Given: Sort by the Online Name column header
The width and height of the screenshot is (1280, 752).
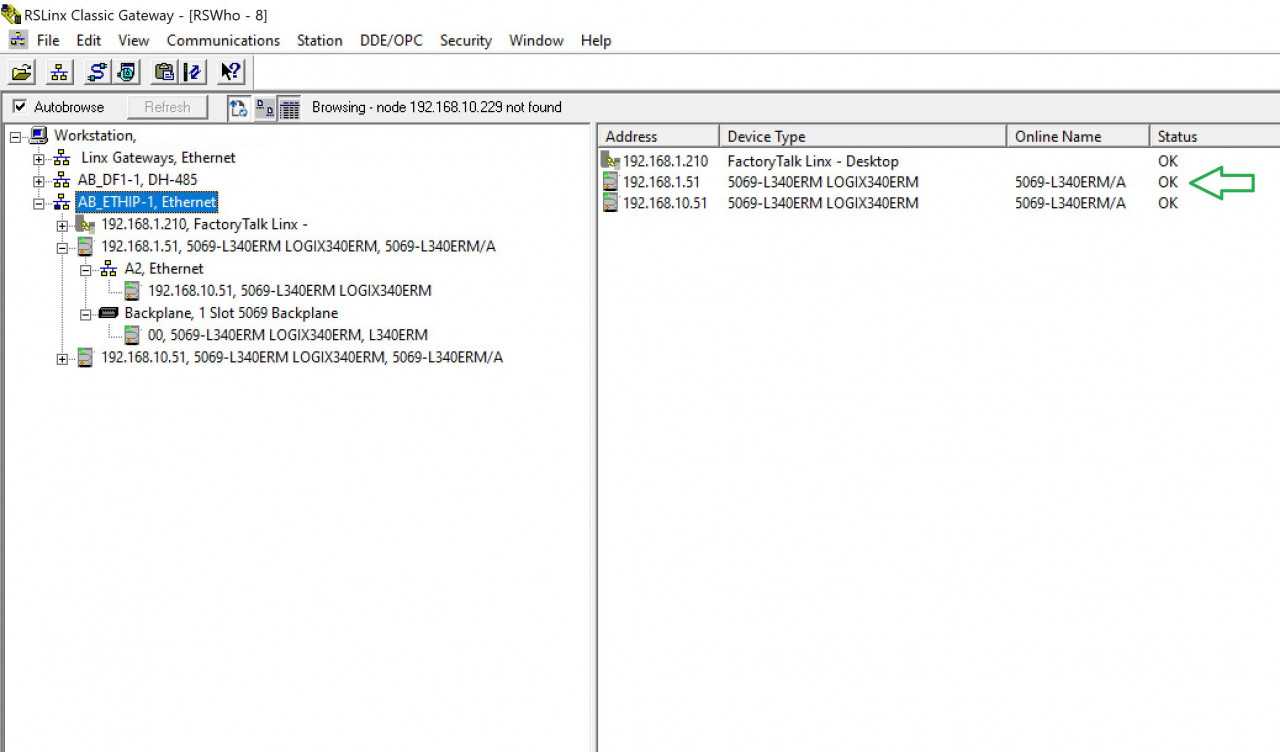Looking at the screenshot, I should tap(1078, 136).
